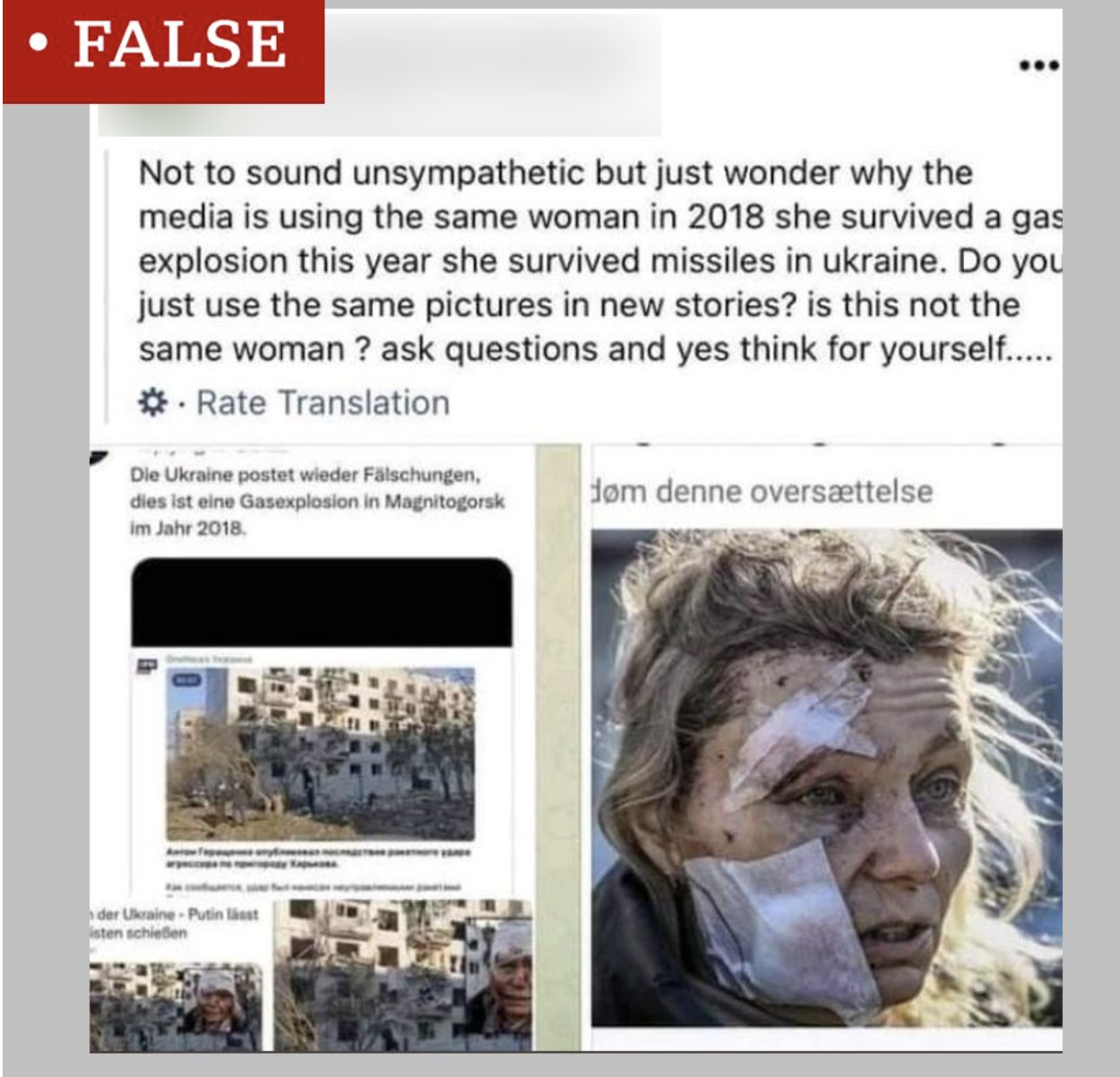Viewport: 1120px width, 1077px height.
Task: Click the post text starting 'Not to sound unsympathetic'
Action: coord(596,260)
